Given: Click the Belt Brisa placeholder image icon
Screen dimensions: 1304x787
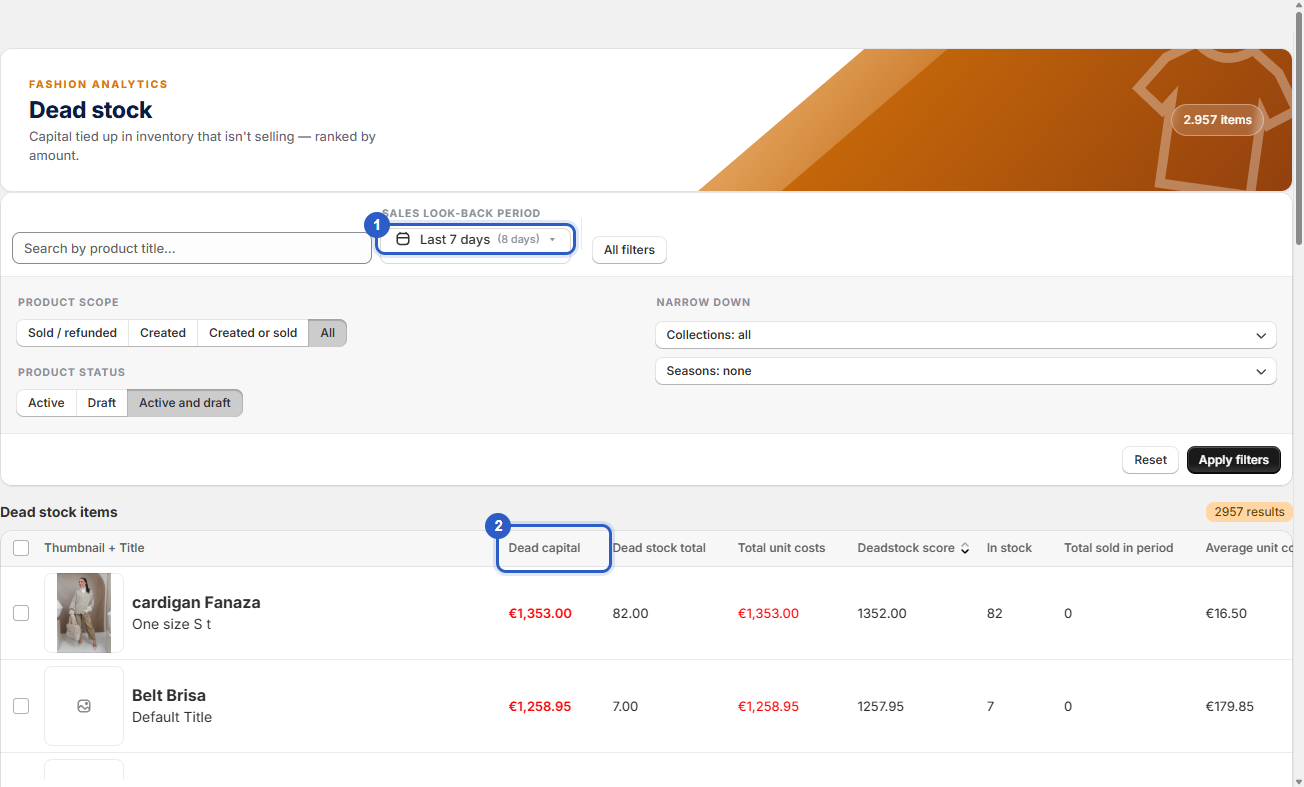Looking at the screenshot, I should tap(84, 706).
